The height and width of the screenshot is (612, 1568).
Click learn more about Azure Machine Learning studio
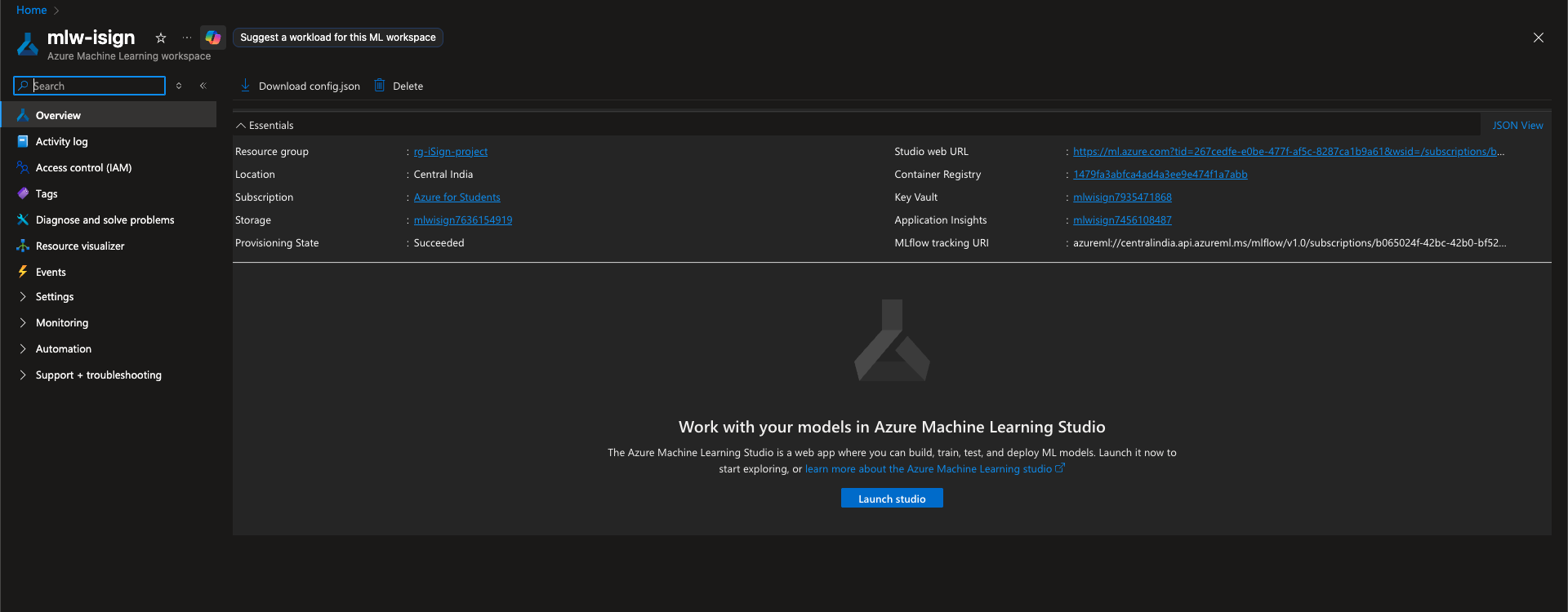point(929,469)
